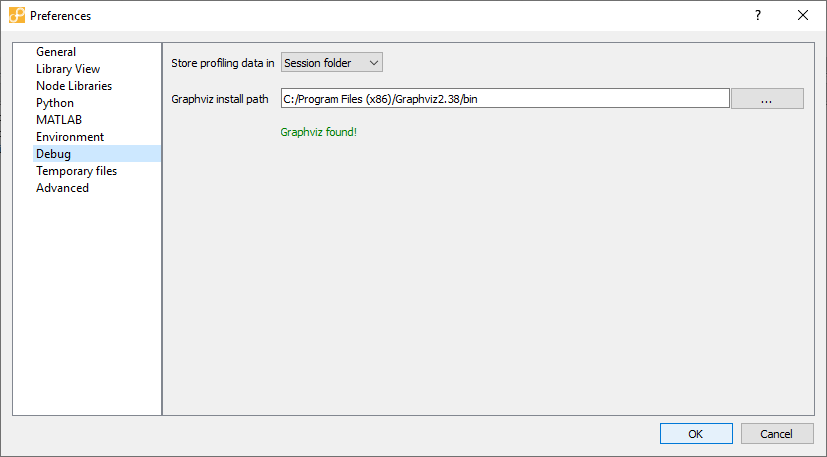
Task: Select the highlighted Debug category
Action: coord(54,154)
